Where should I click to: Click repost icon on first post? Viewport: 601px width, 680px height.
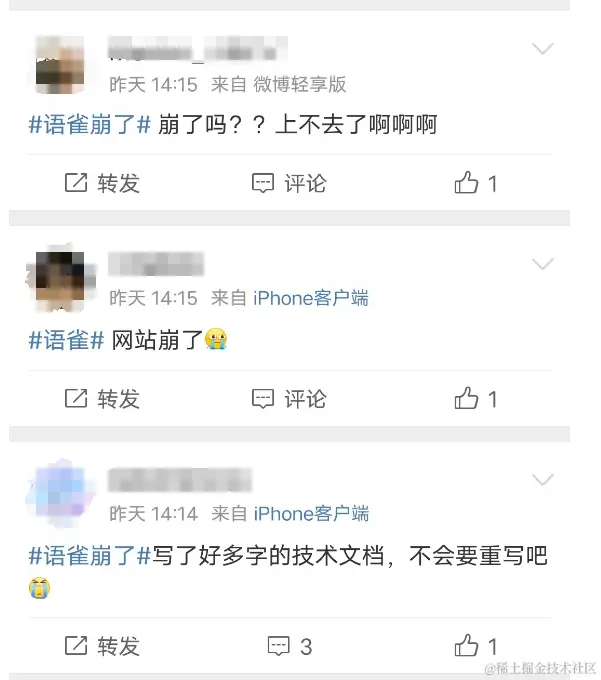(76, 183)
